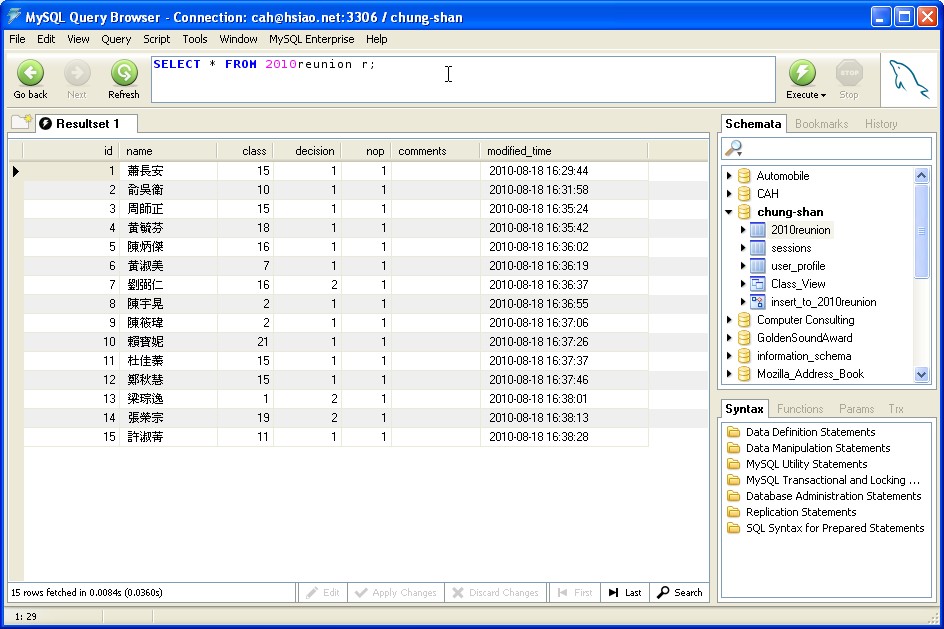
Task: Switch to the Functions tab
Action: (x=800, y=409)
